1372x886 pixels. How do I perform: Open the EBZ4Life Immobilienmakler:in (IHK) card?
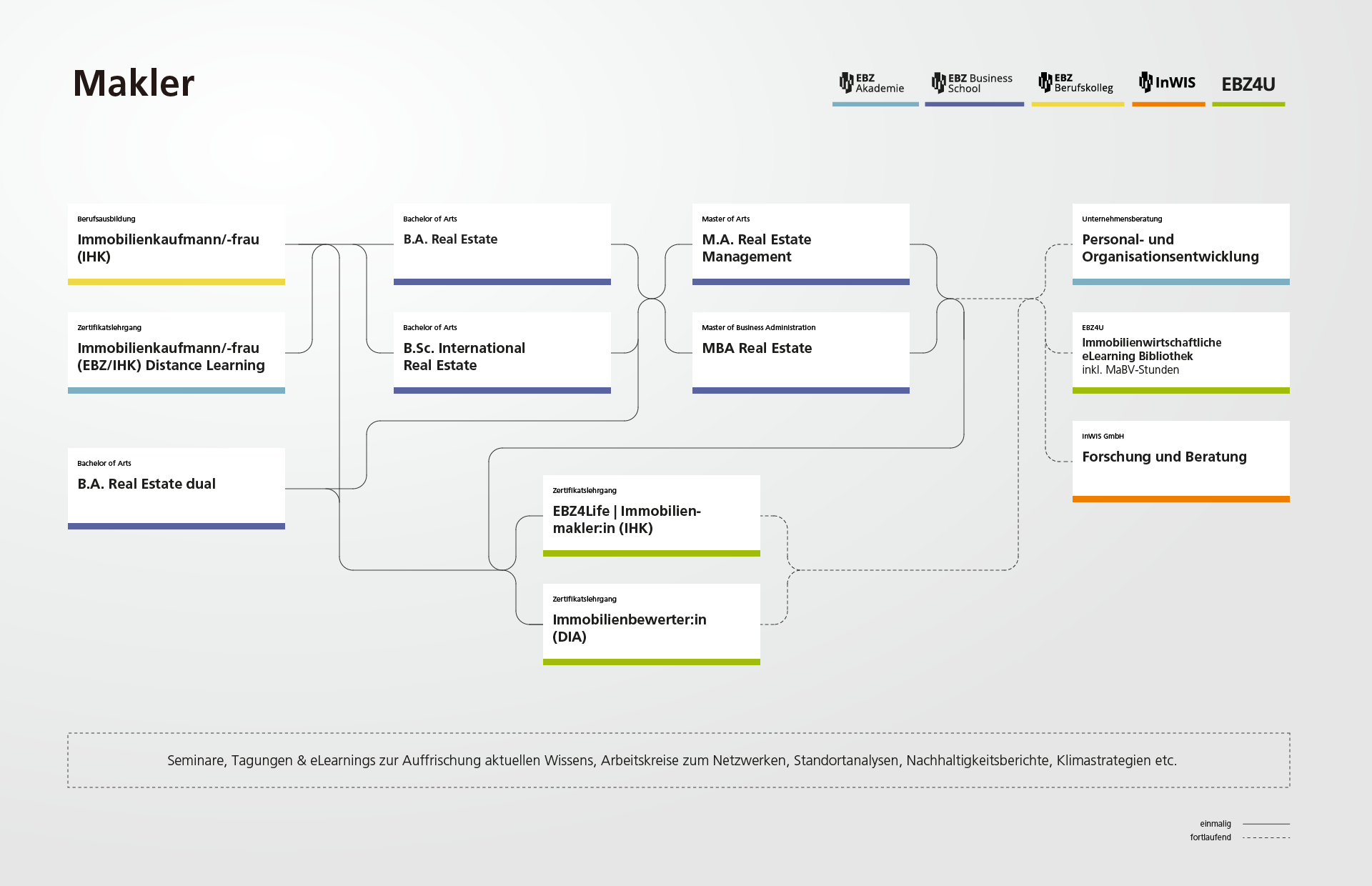(x=652, y=516)
